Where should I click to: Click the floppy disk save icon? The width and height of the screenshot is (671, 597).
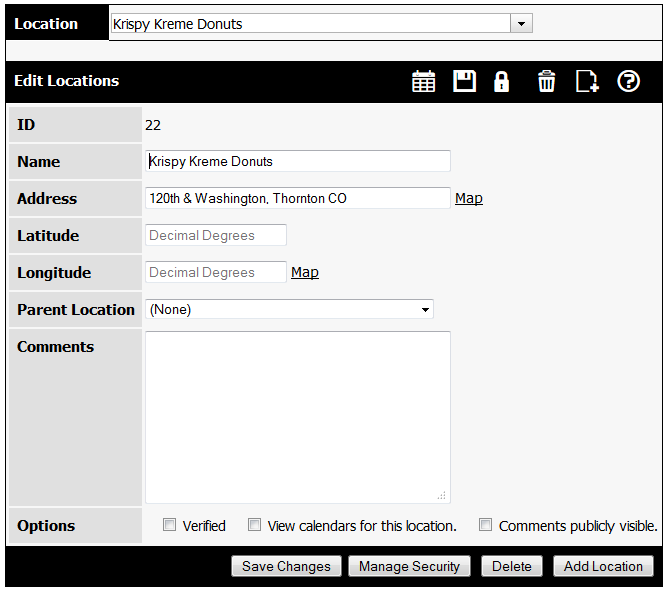pos(464,81)
